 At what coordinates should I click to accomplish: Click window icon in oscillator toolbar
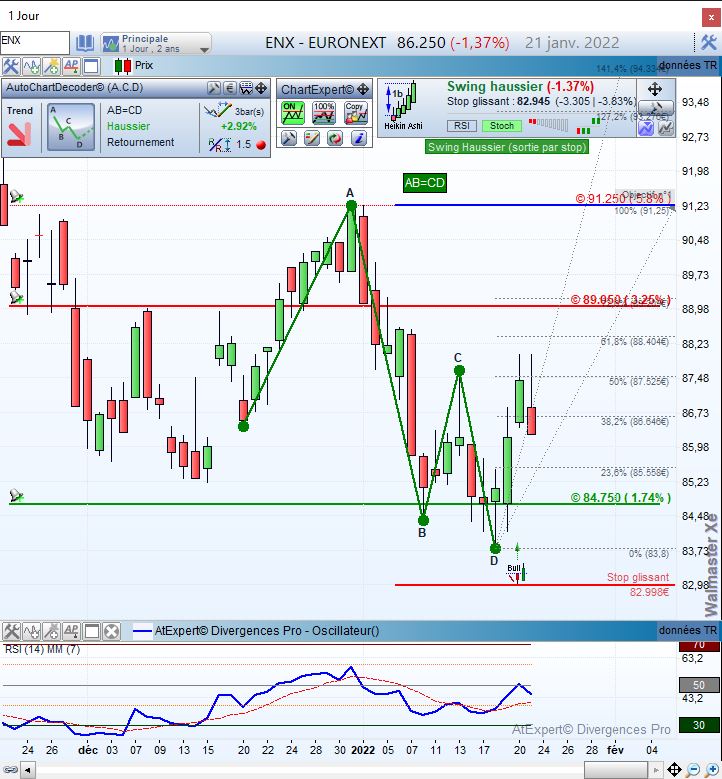pyautogui.click(x=91, y=631)
